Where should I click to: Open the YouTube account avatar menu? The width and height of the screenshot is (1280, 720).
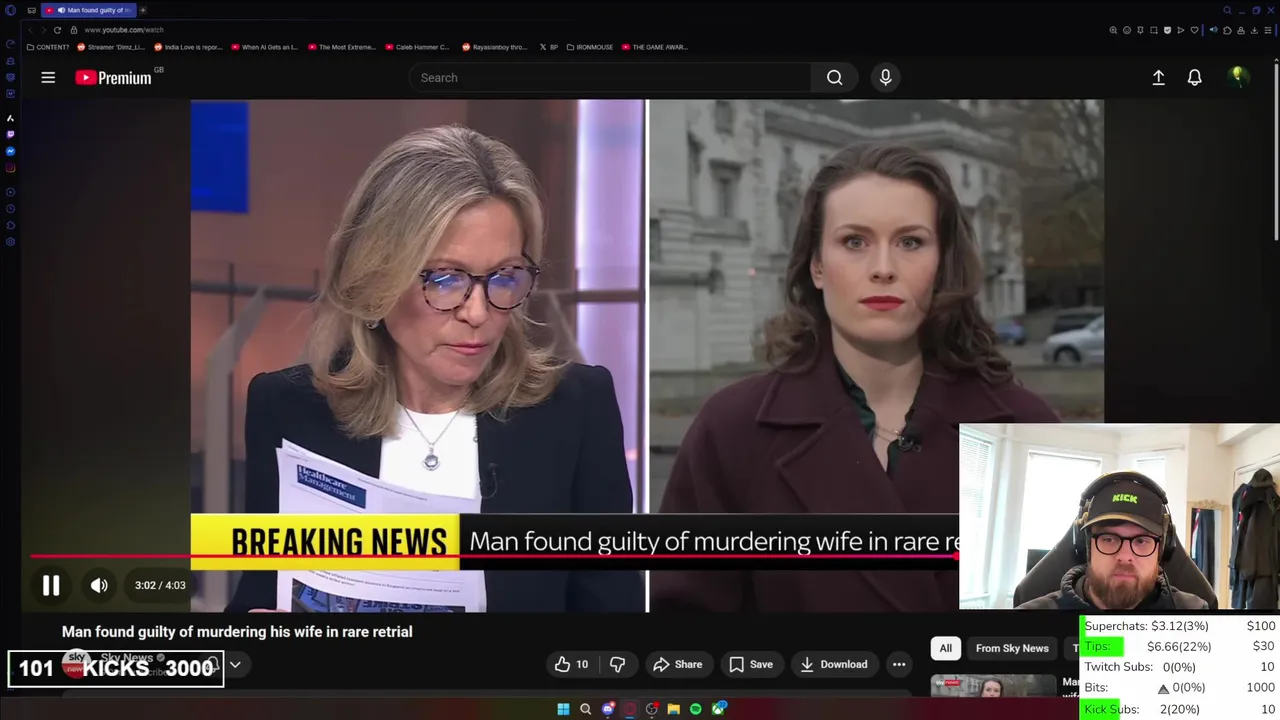[x=1238, y=77]
